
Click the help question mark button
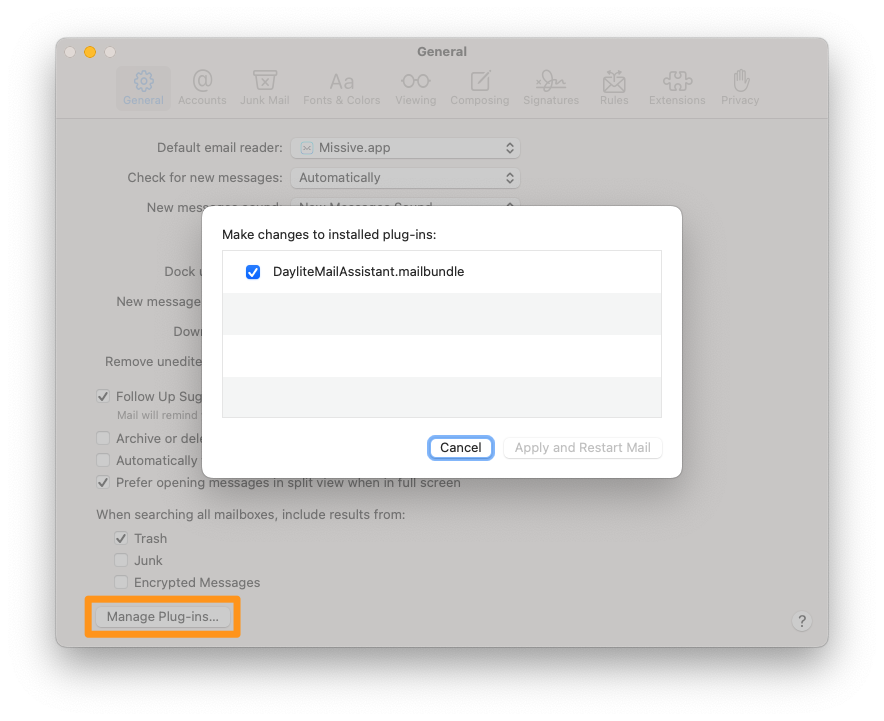[x=802, y=621]
